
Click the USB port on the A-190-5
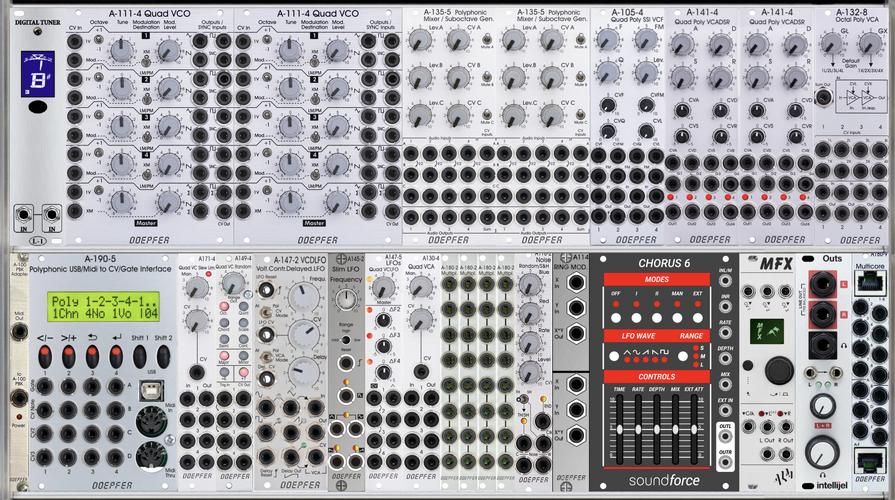point(151,391)
